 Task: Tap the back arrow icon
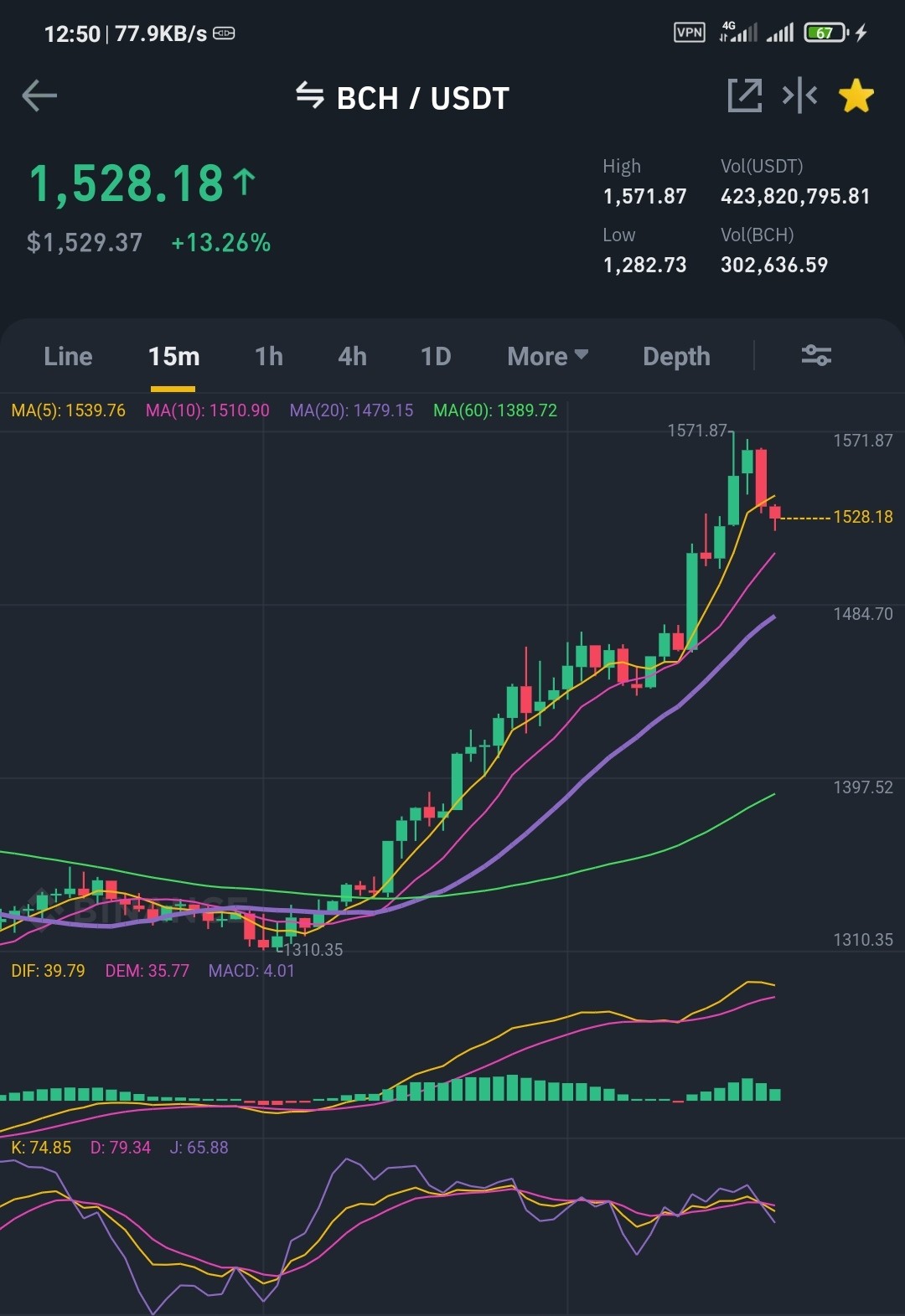coord(39,95)
